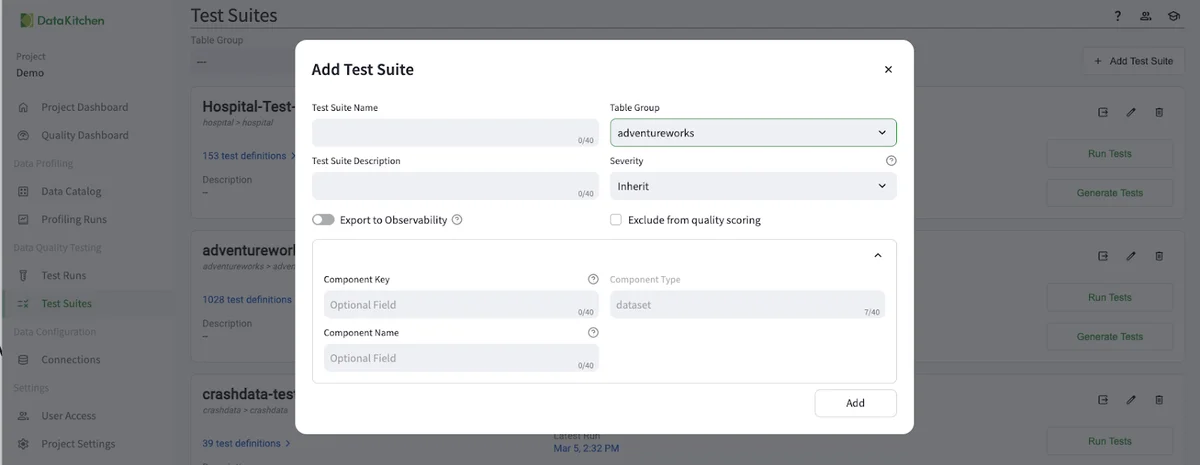Click the Test Suite Name input field
1200x465 pixels.
[455, 133]
